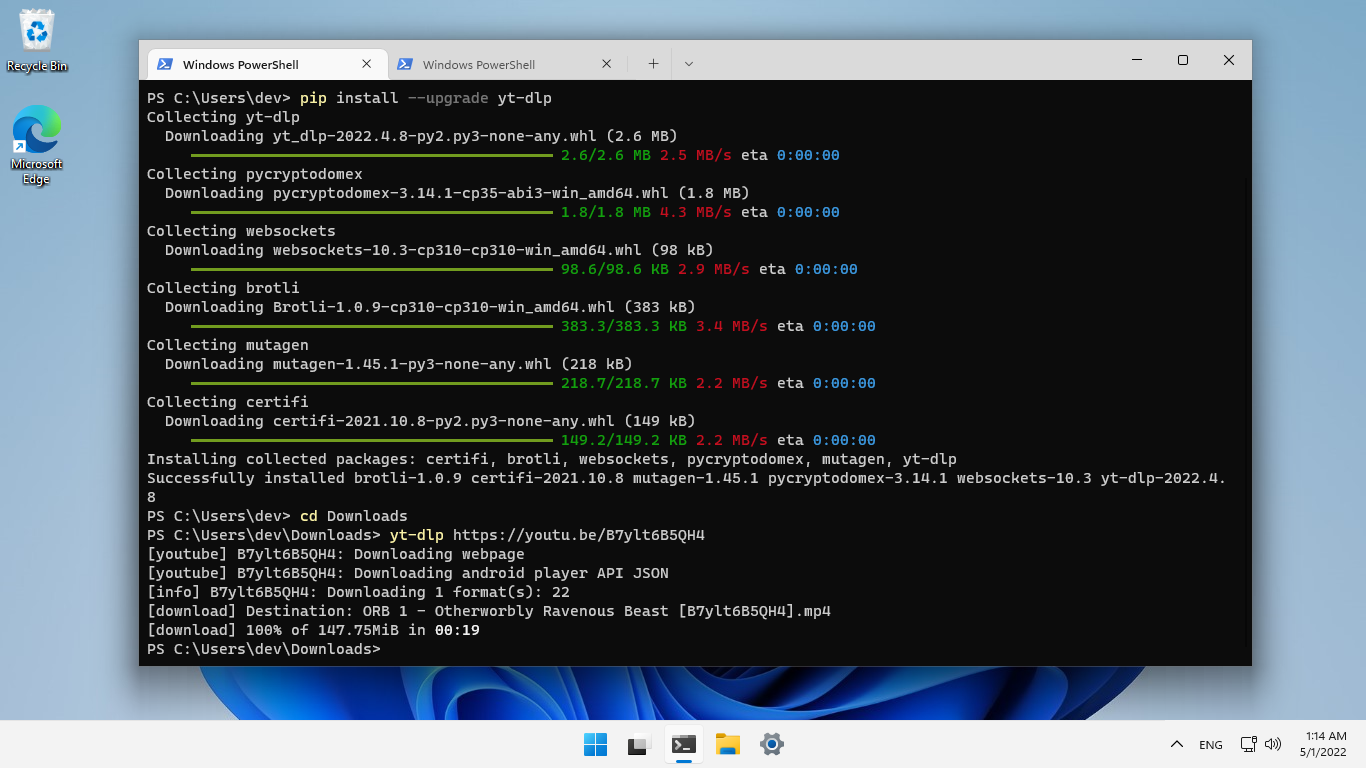This screenshot has width=1366, height=768.
Task: Open network status icon in tray
Action: pyautogui.click(x=1248, y=744)
